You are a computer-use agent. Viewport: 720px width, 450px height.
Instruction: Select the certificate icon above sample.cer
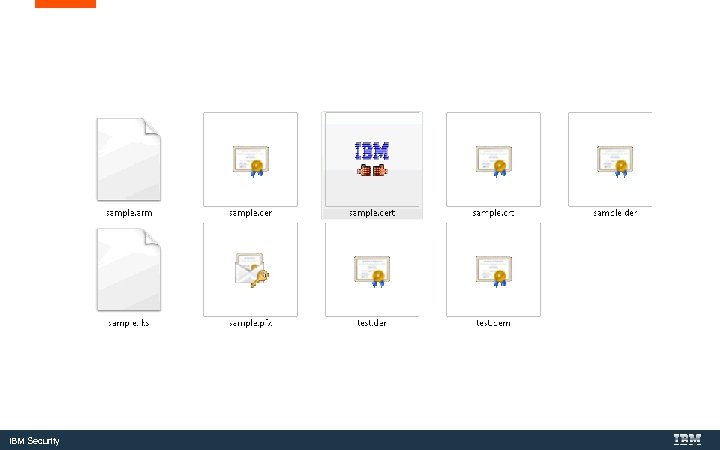[251, 161]
